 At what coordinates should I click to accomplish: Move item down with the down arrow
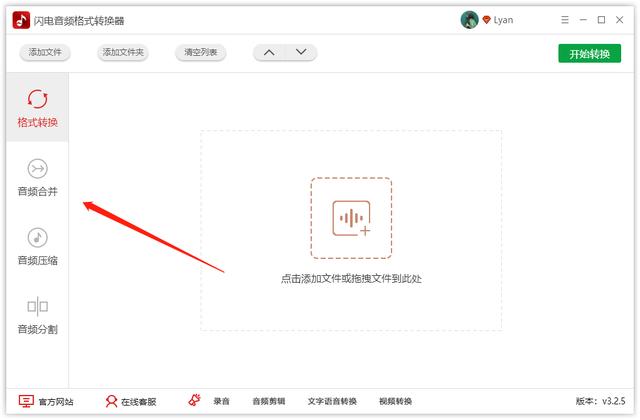tap(301, 52)
